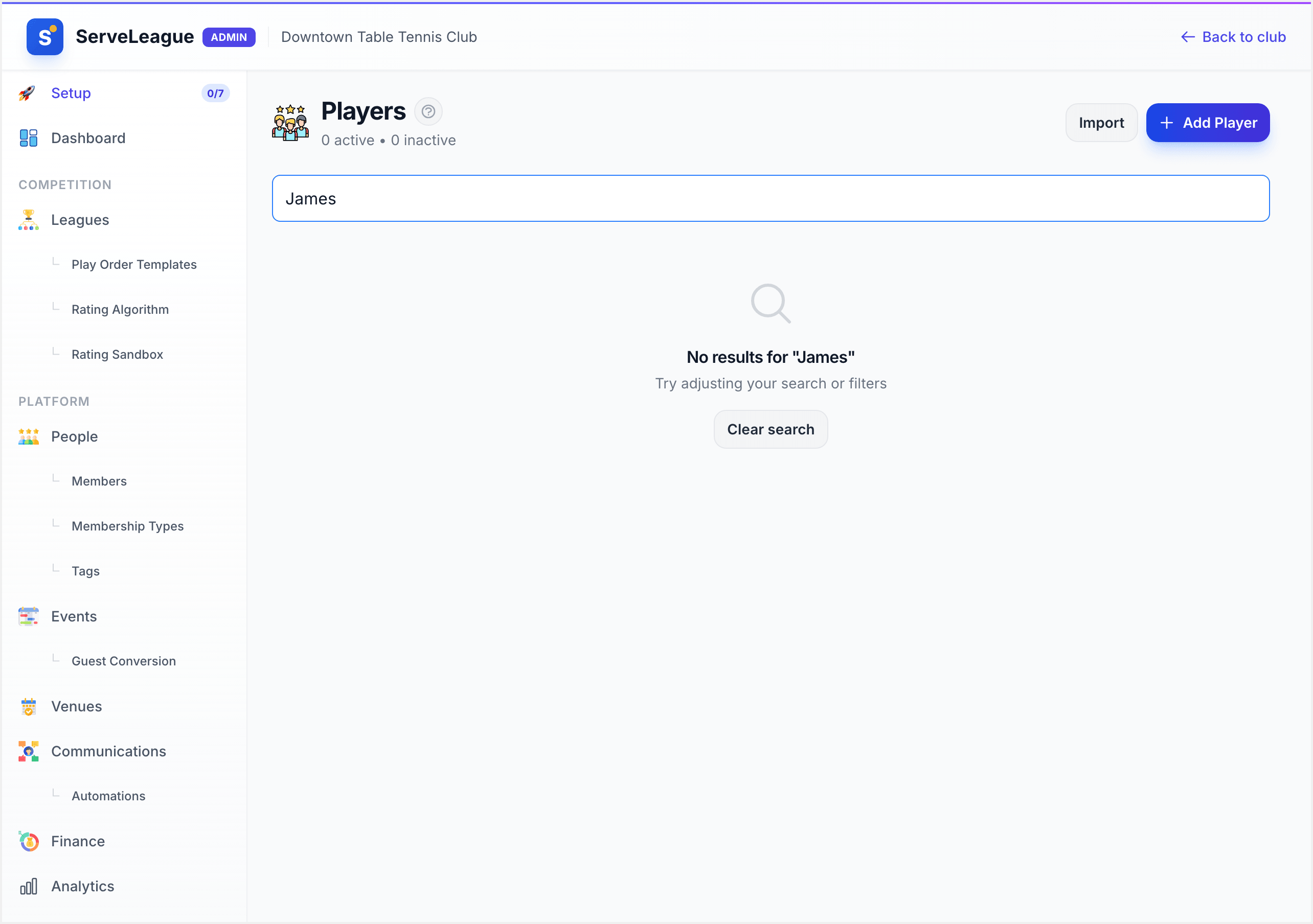
Task: Click the ServeLeague S logo icon
Action: [x=44, y=37]
